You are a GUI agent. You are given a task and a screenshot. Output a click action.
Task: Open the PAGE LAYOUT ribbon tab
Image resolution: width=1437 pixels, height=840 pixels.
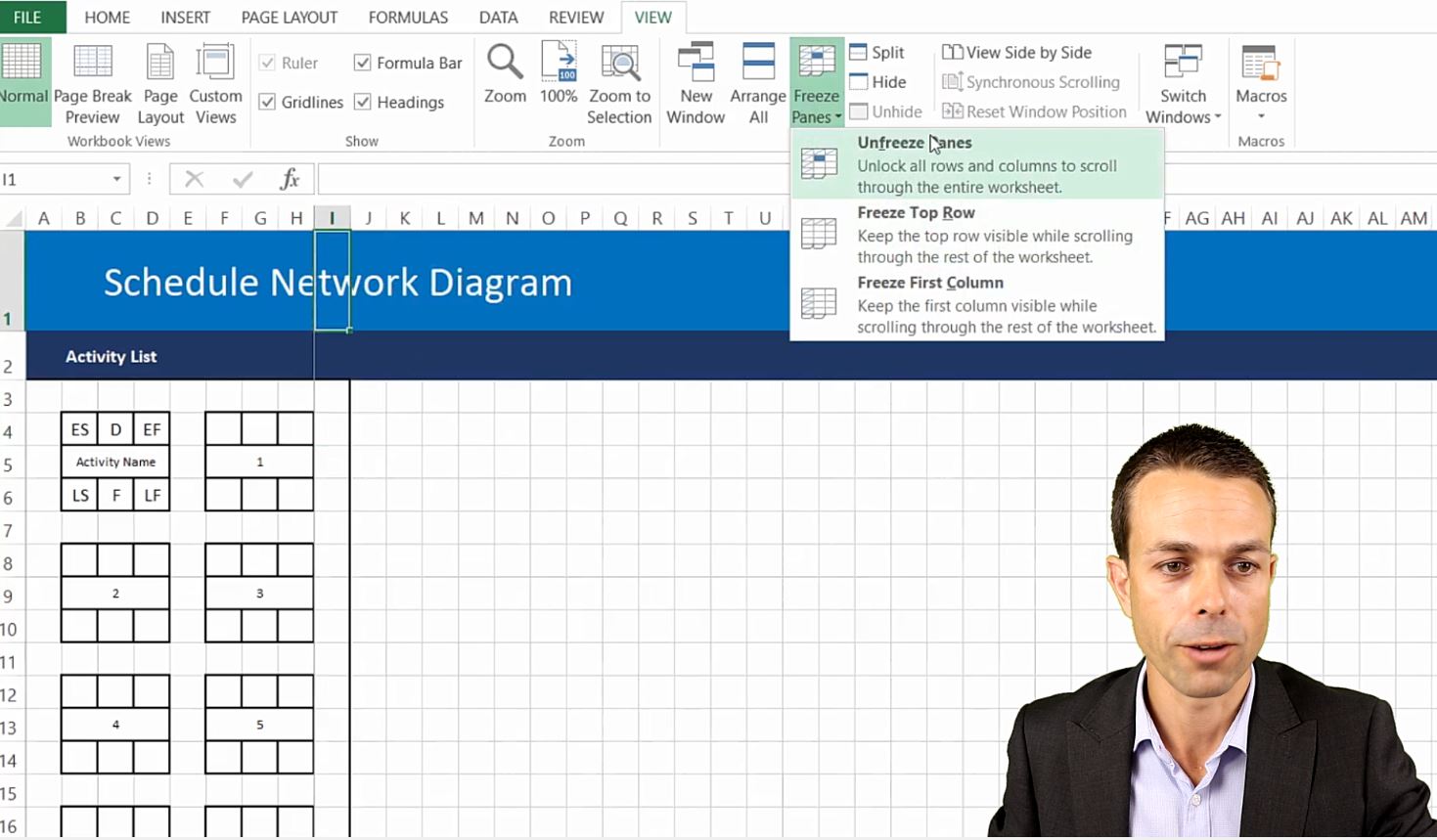(290, 18)
